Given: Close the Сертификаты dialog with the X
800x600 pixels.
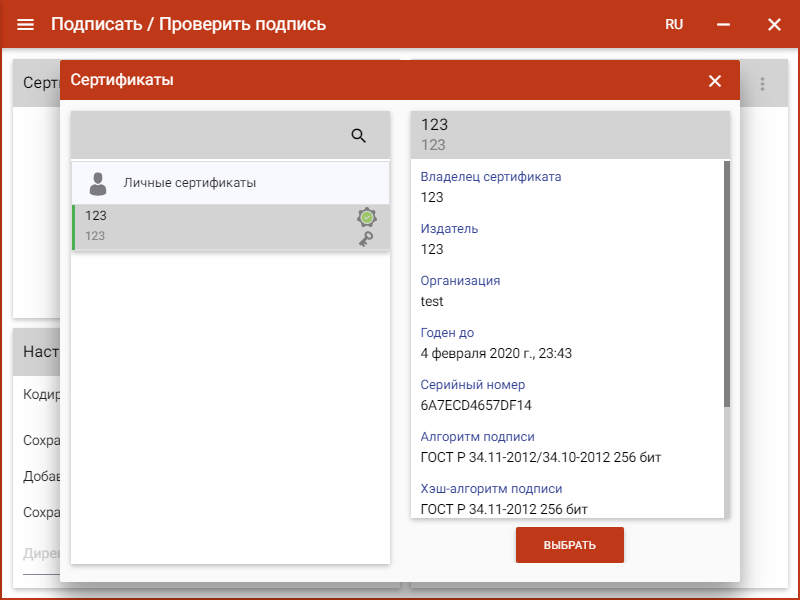Looking at the screenshot, I should tap(715, 81).
